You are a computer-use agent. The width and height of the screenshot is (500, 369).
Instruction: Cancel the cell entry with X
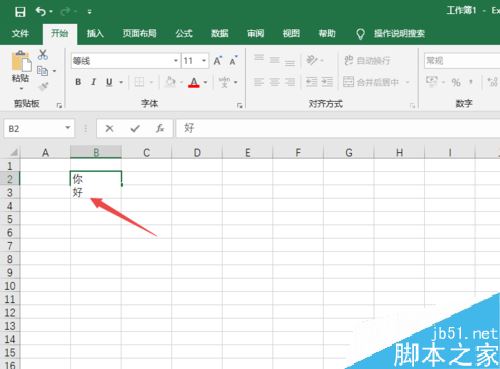[109, 128]
